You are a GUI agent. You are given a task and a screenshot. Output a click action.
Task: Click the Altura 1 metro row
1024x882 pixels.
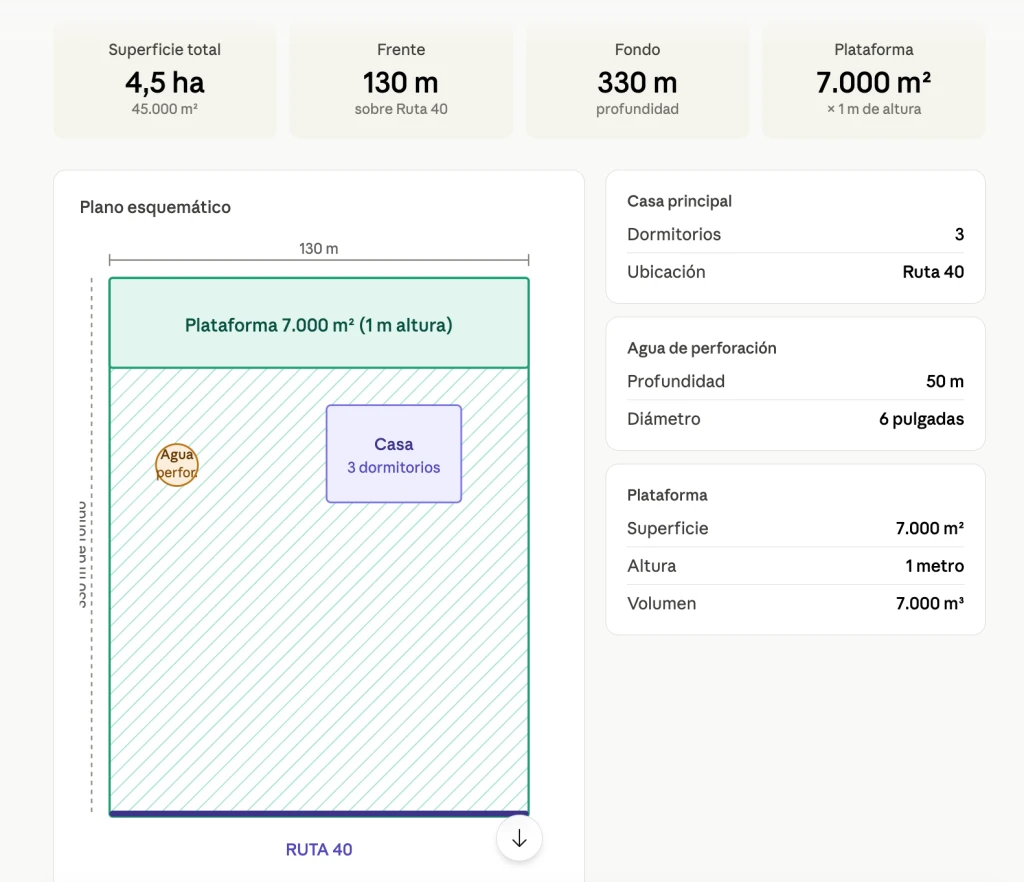tap(795, 566)
